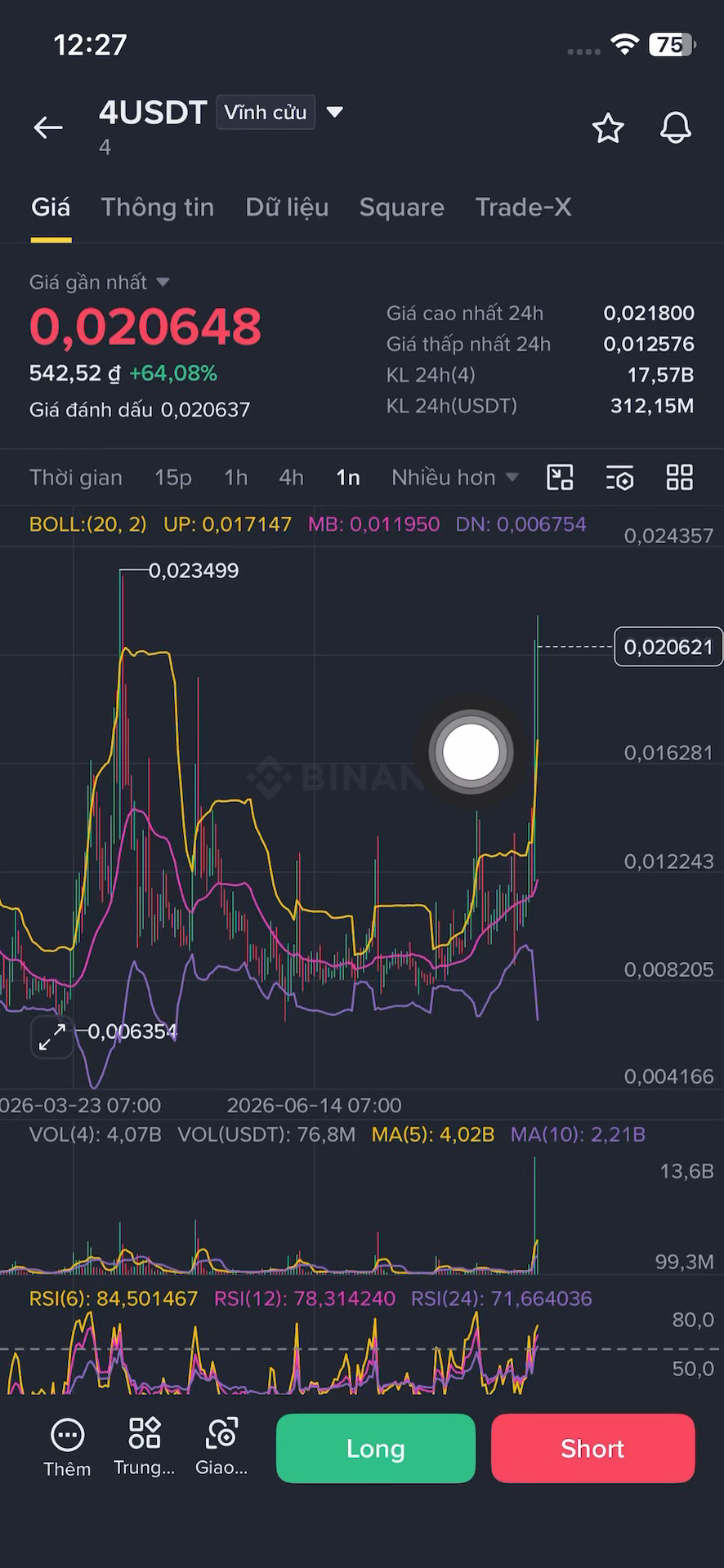
Task: Tap the back arrow icon
Action: click(x=48, y=127)
